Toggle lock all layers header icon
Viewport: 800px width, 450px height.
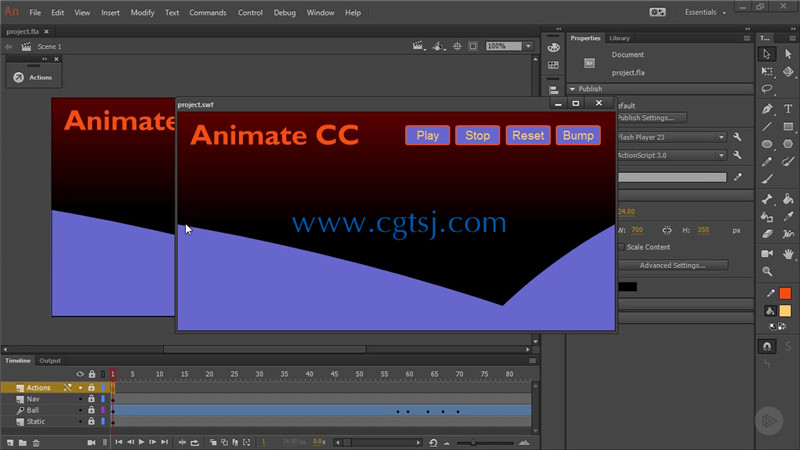pos(91,374)
